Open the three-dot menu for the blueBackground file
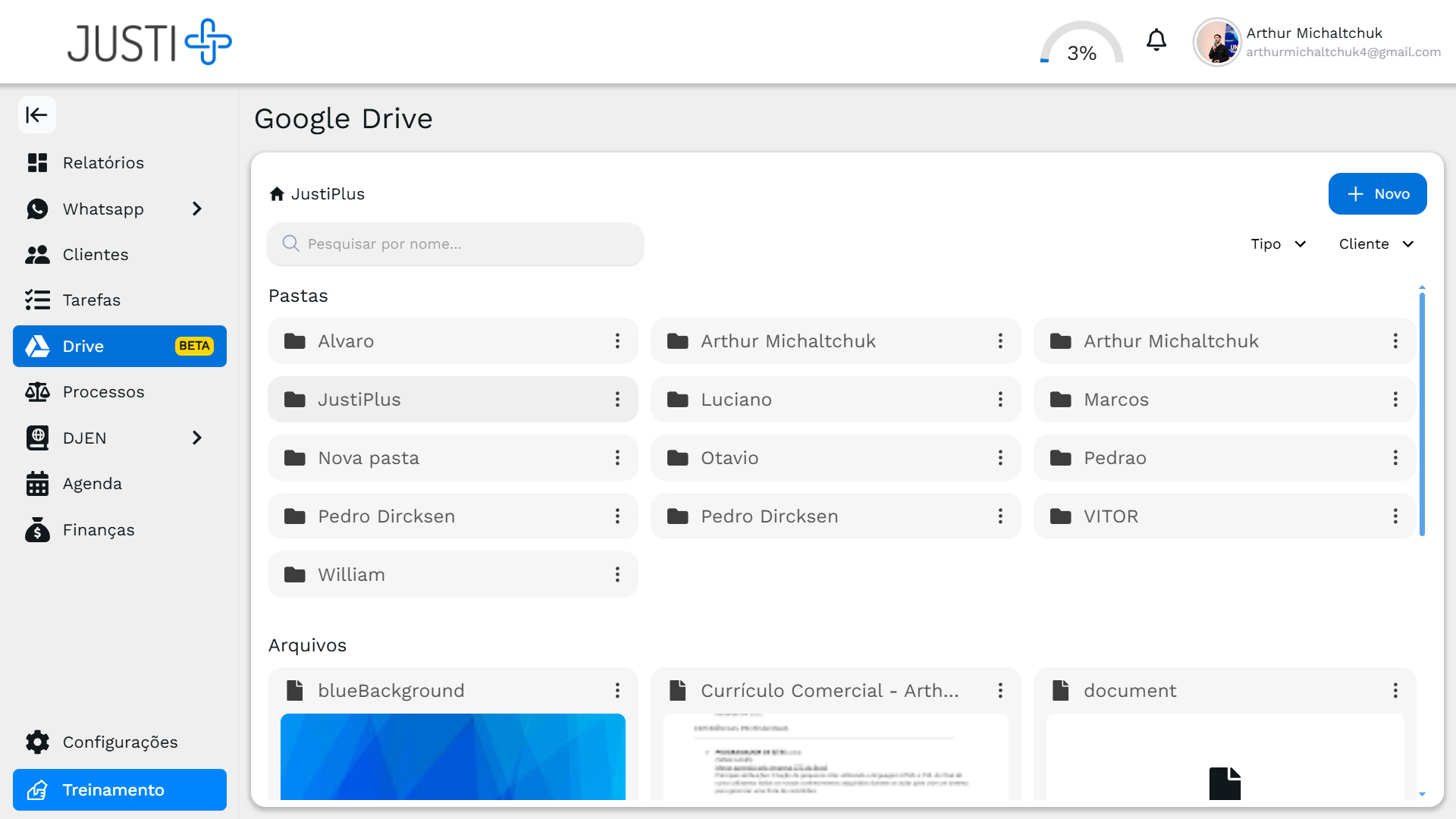 617,691
